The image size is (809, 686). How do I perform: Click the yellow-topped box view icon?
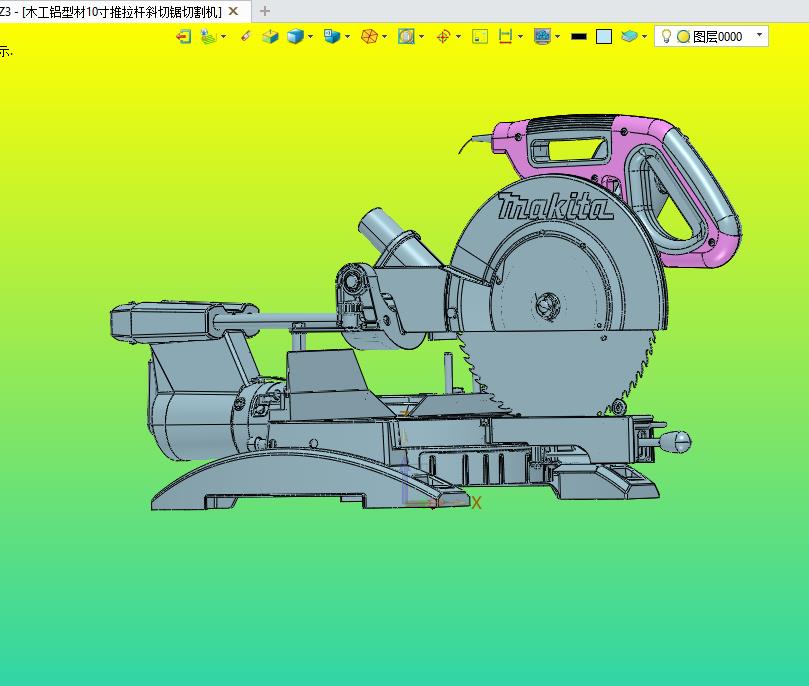(x=270, y=37)
